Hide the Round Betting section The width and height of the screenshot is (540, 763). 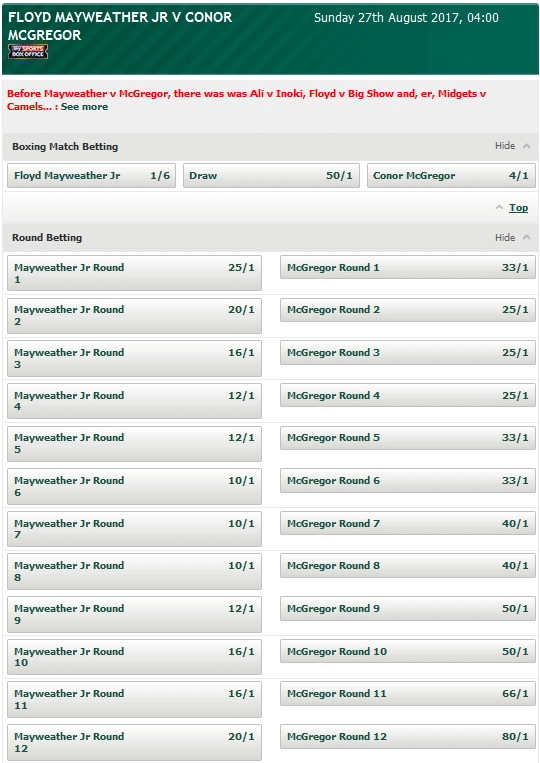[512, 237]
